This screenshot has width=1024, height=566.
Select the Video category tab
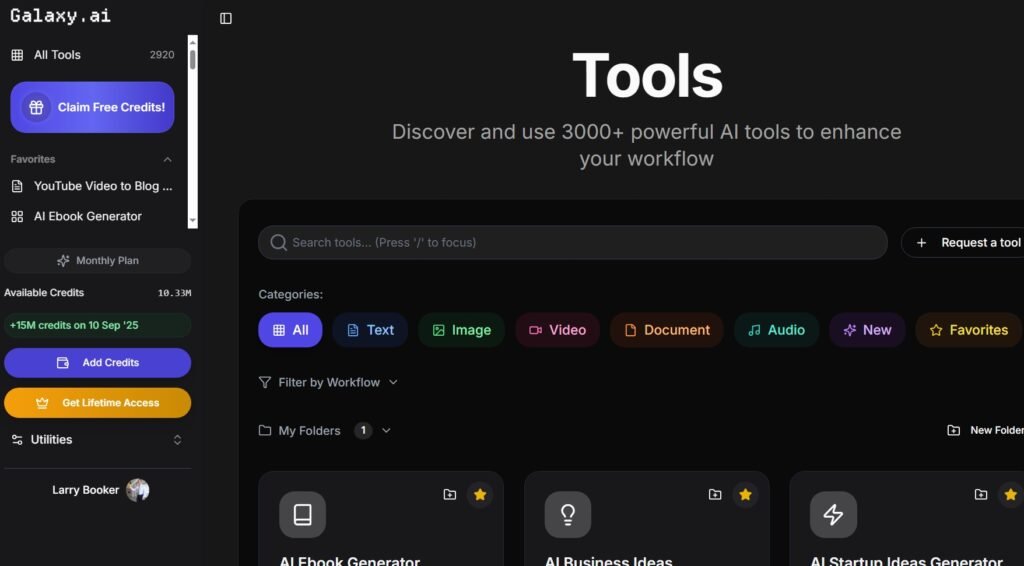557,330
